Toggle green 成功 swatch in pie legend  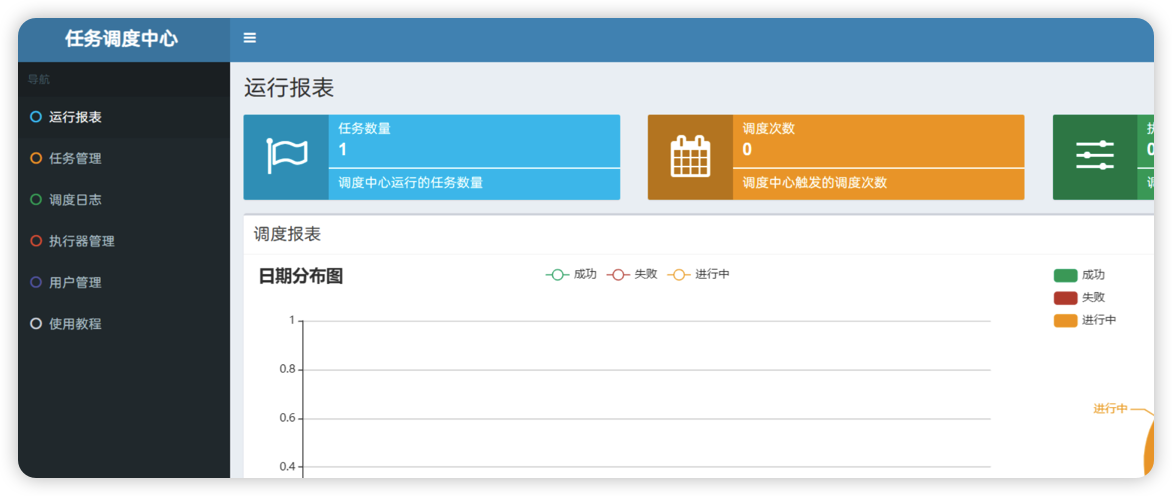point(1065,276)
